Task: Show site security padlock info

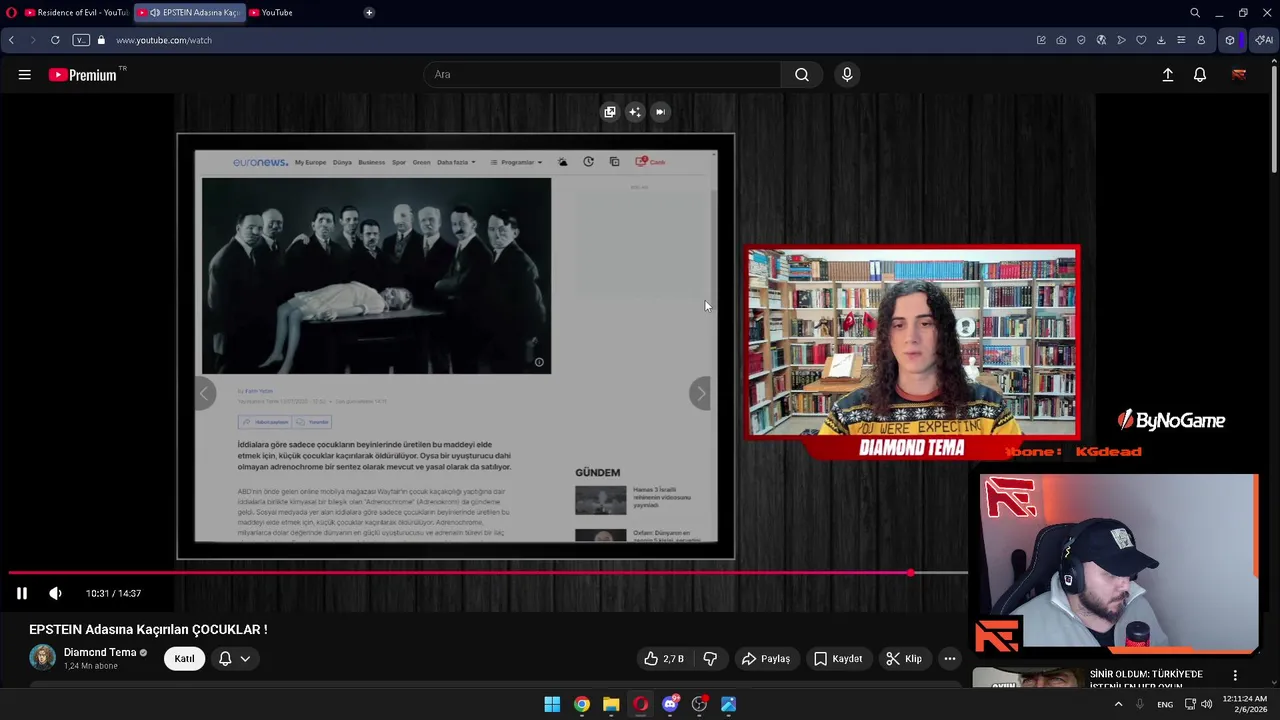Action: (101, 40)
